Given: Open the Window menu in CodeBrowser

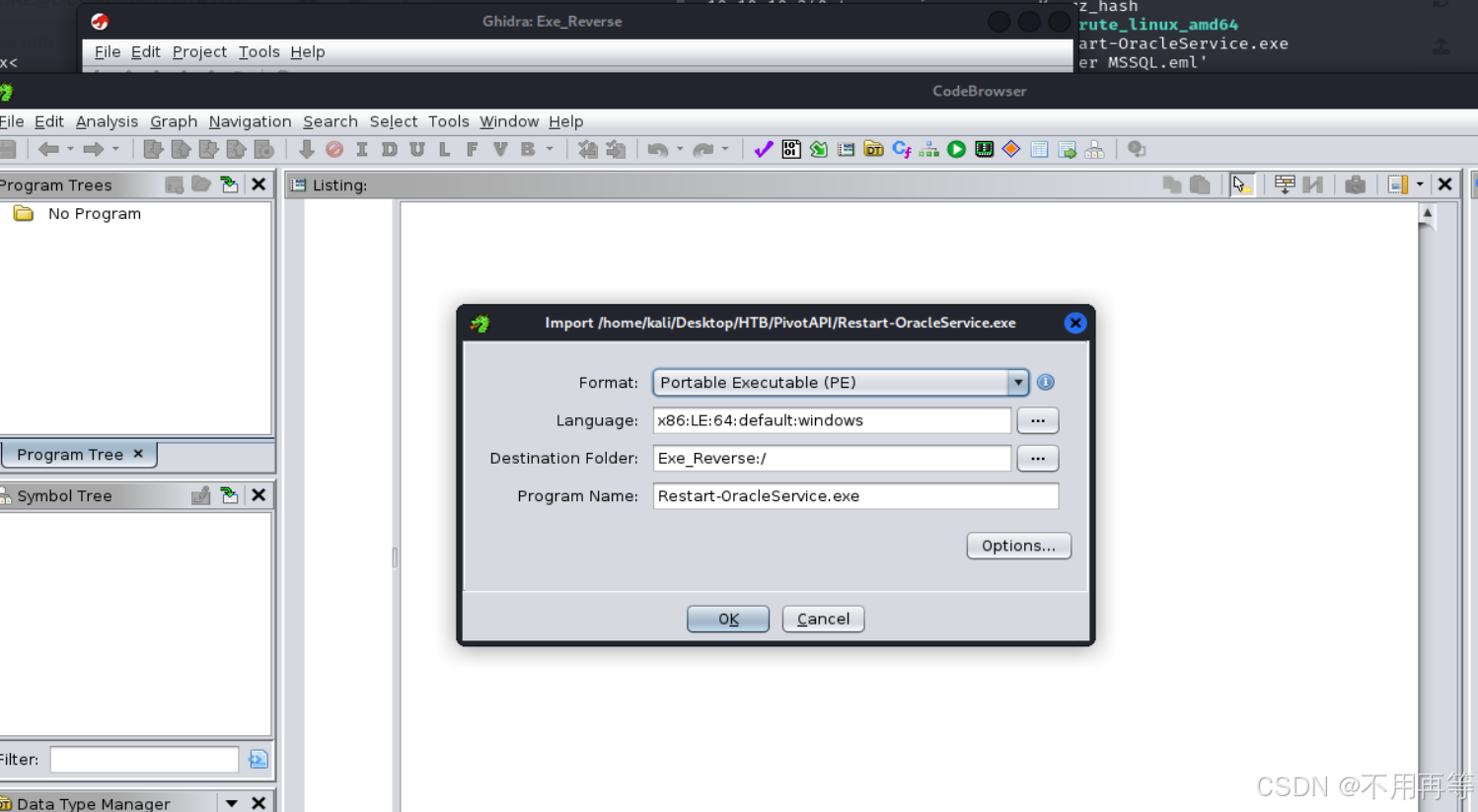Looking at the screenshot, I should tap(509, 121).
